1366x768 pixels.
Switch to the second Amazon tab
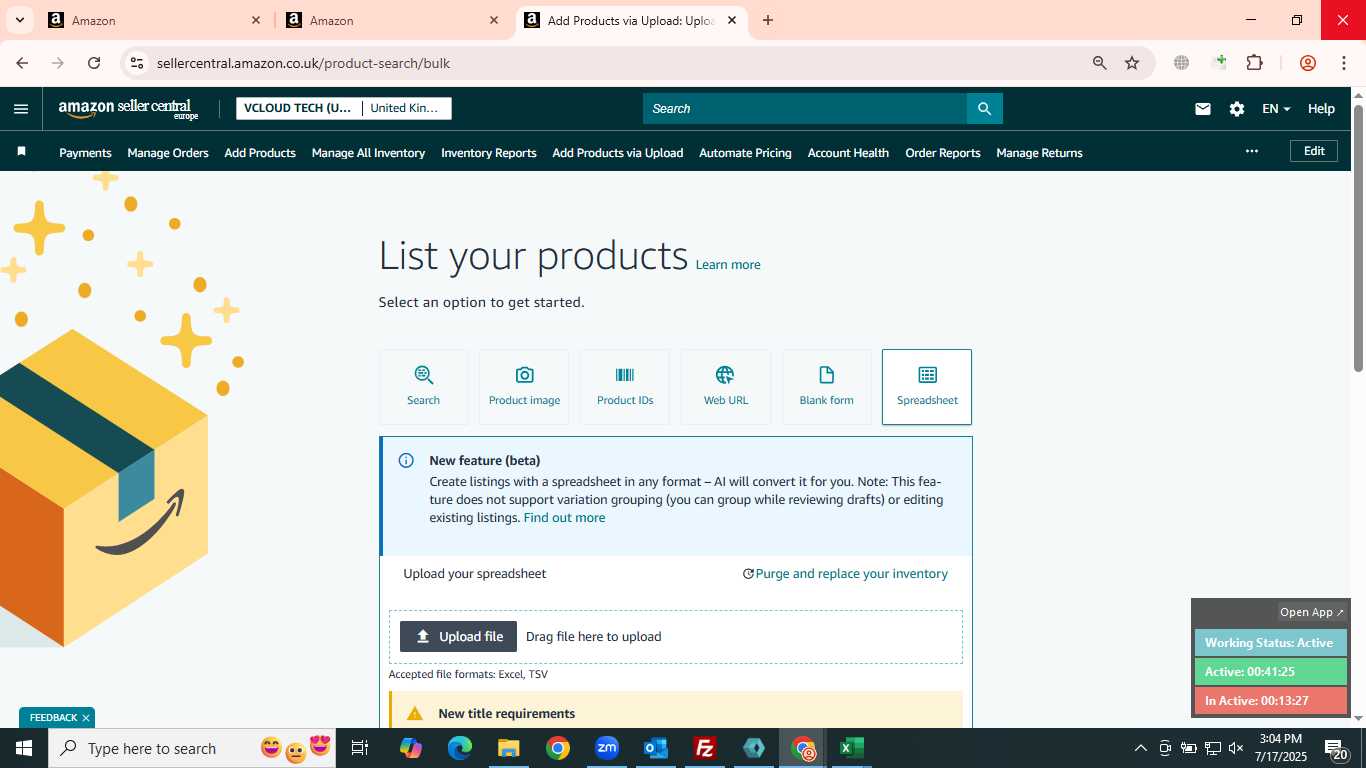(393, 20)
